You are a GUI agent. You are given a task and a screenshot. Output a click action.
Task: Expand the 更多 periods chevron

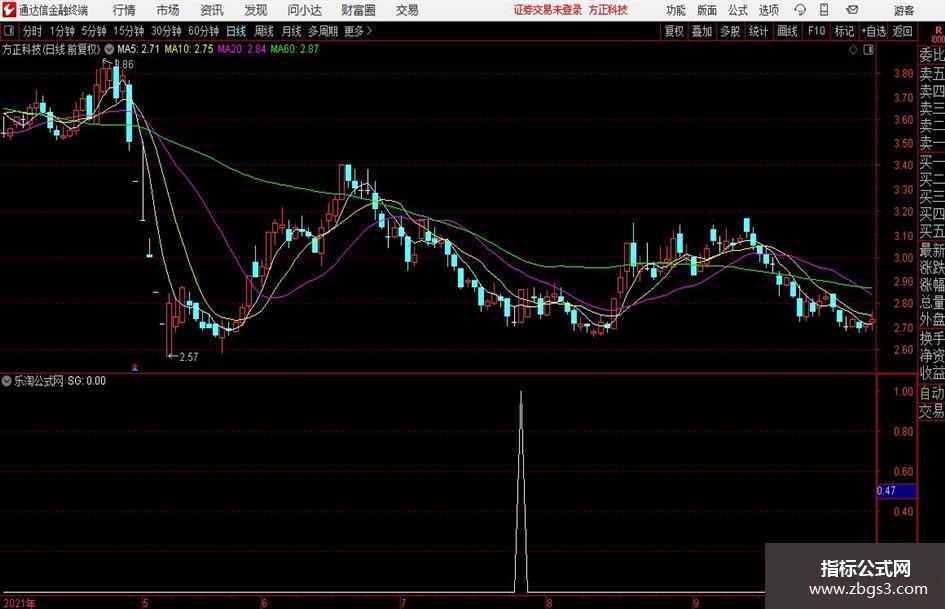(369, 31)
